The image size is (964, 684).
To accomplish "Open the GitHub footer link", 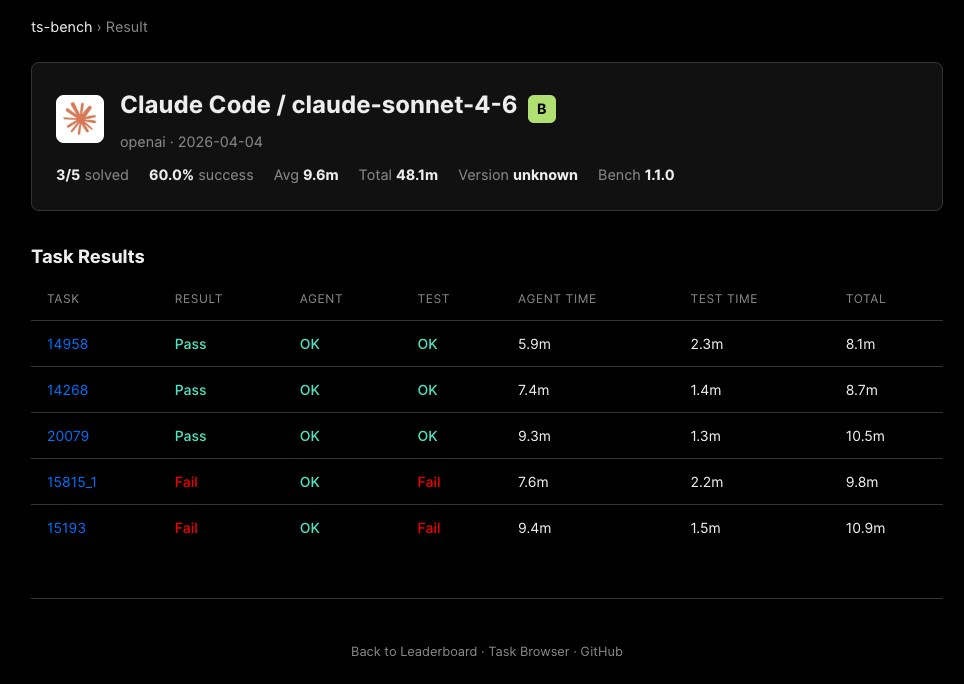I will pyautogui.click(x=601, y=651).
